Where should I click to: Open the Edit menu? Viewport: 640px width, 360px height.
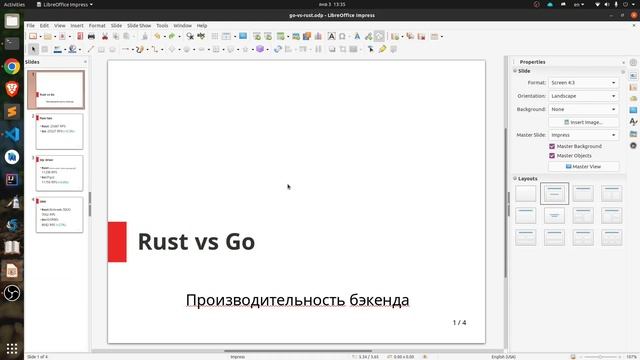click(x=44, y=25)
